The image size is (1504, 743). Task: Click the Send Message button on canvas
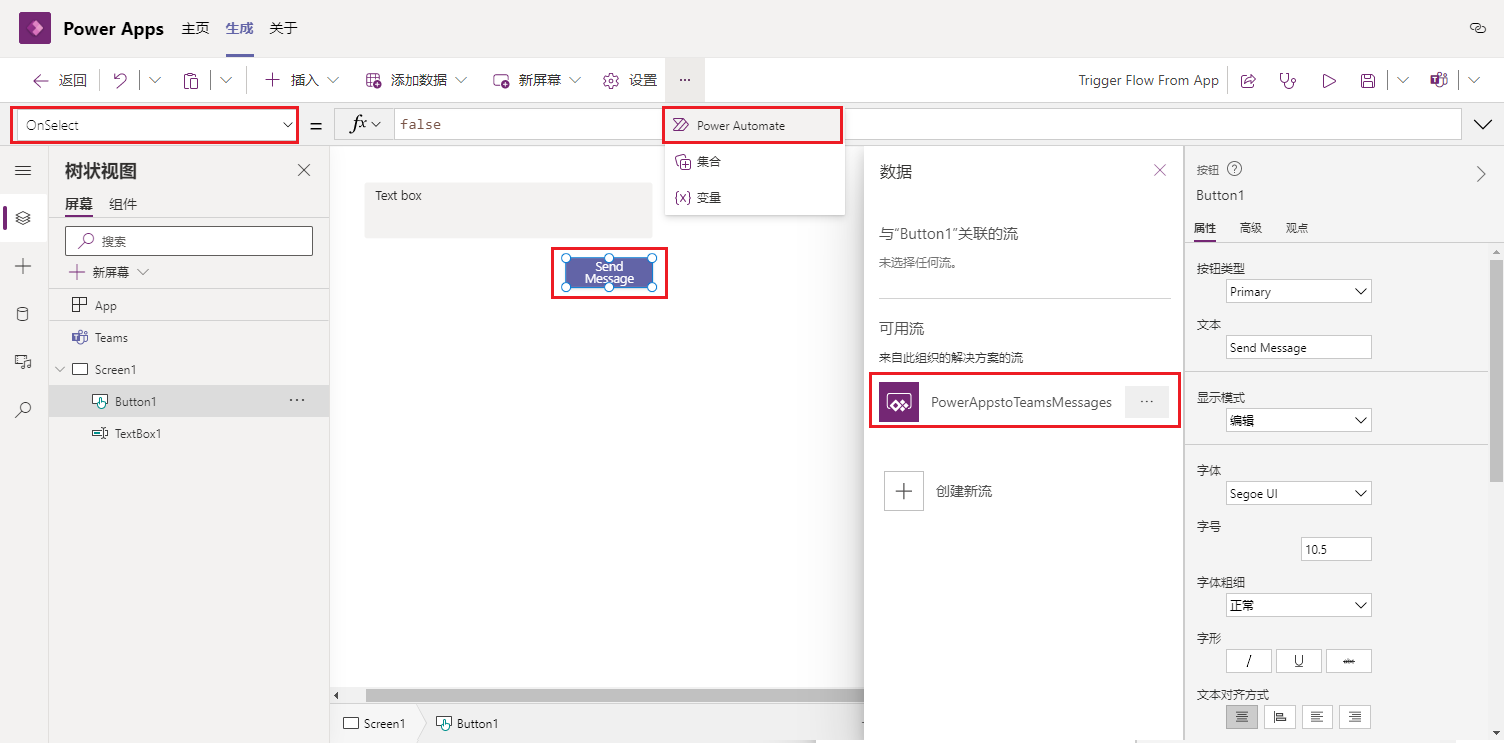click(x=609, y=273)
